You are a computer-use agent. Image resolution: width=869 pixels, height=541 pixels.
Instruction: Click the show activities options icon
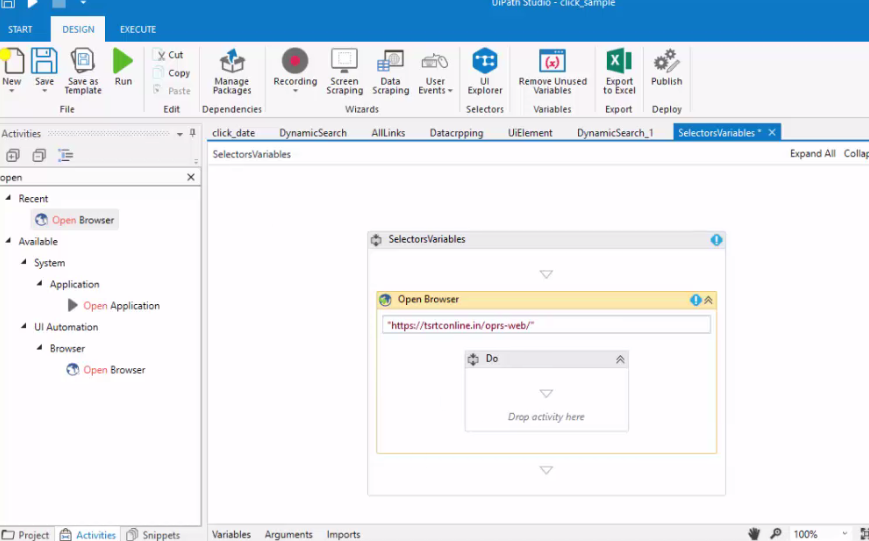[x=65, y=155]
